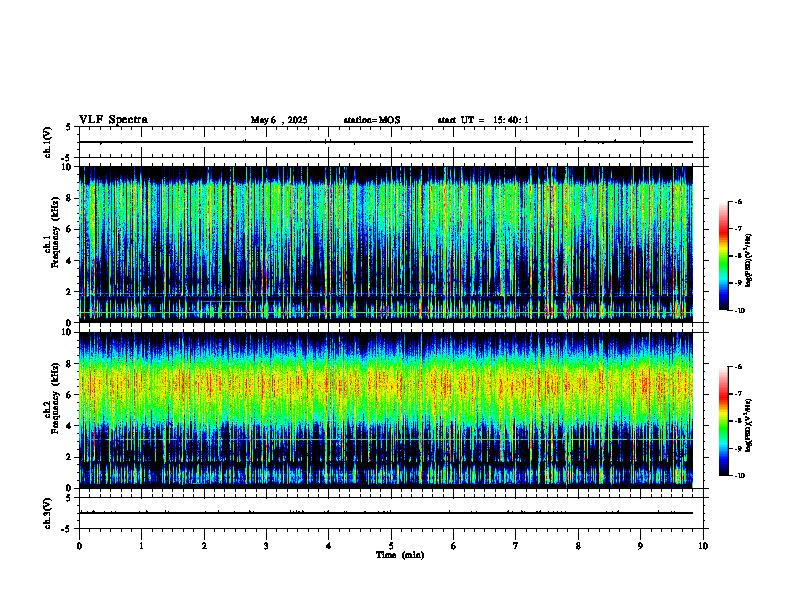792x612 pixels.
Task: Click the ch.2 color bar log(PSD) units label
Action: 749,424
